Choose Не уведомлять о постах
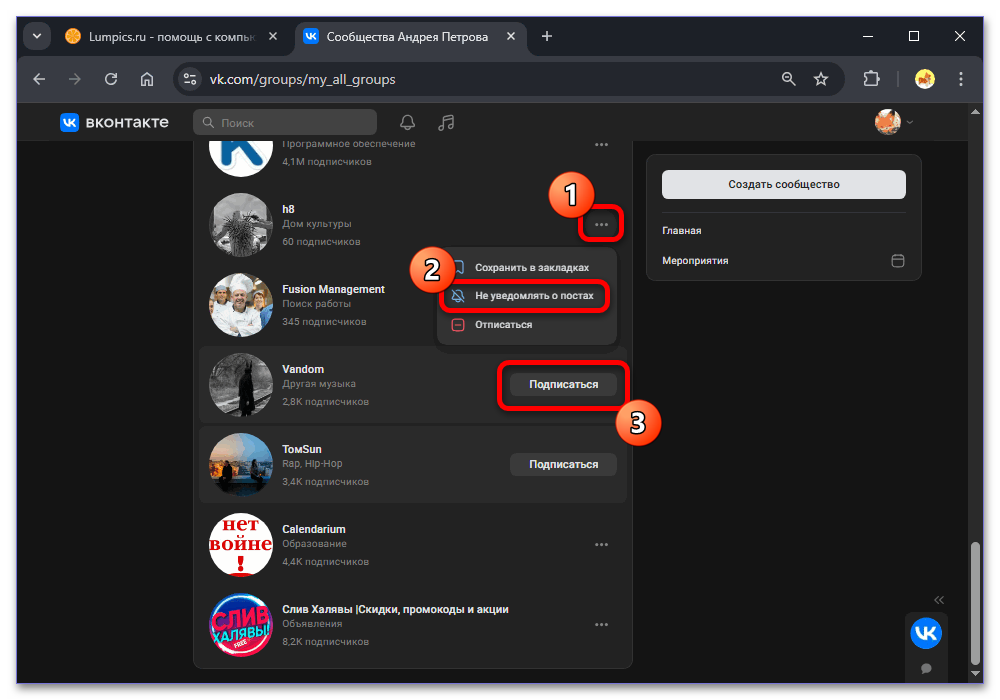The height and width of the screenshot is (700, 1000). click(527, 296)
